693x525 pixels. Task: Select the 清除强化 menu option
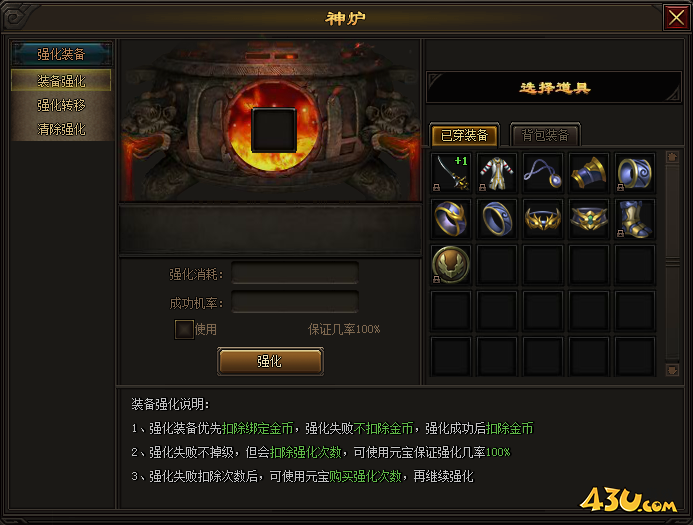pyautogui.click(x=61, y=129)
